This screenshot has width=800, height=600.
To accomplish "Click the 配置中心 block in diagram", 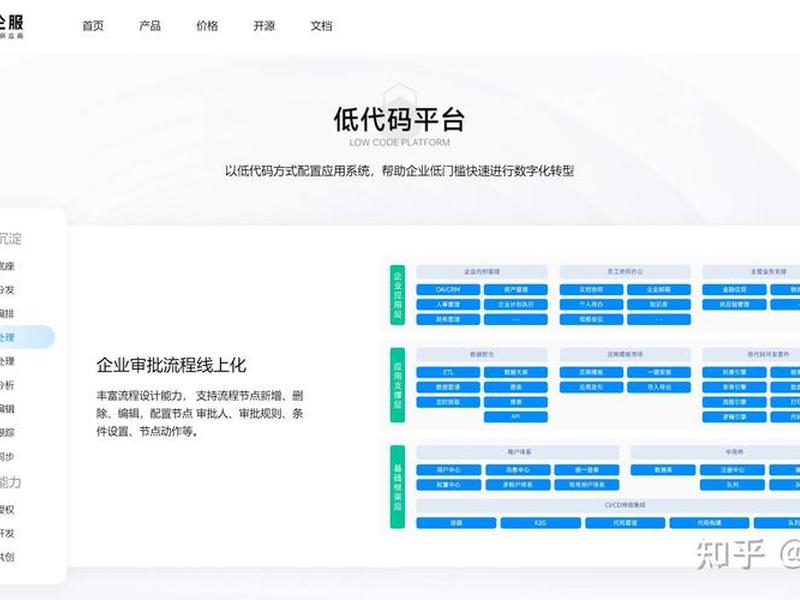I will point(448,485).
